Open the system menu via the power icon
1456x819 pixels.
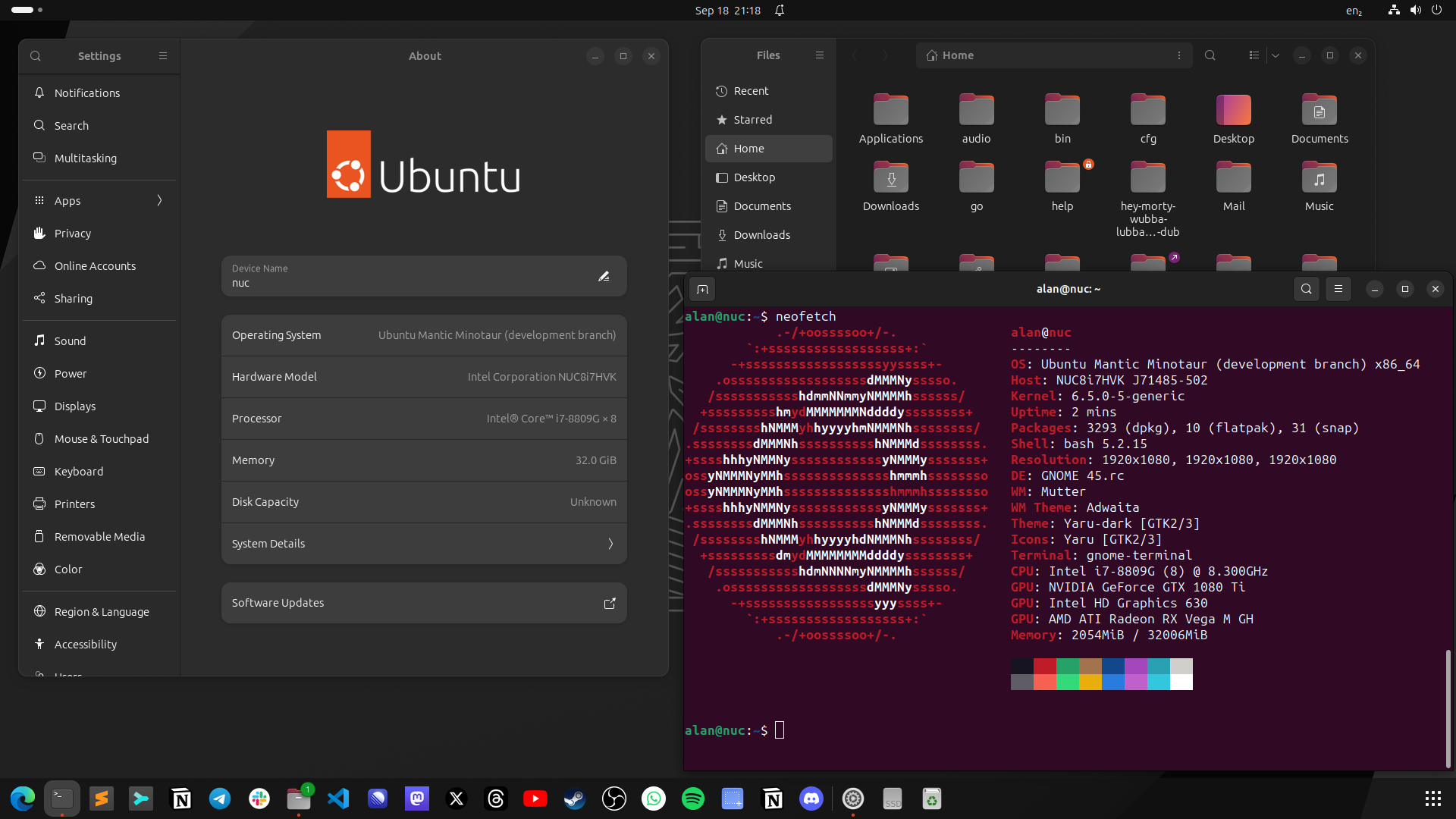(x=1436, y=11)
